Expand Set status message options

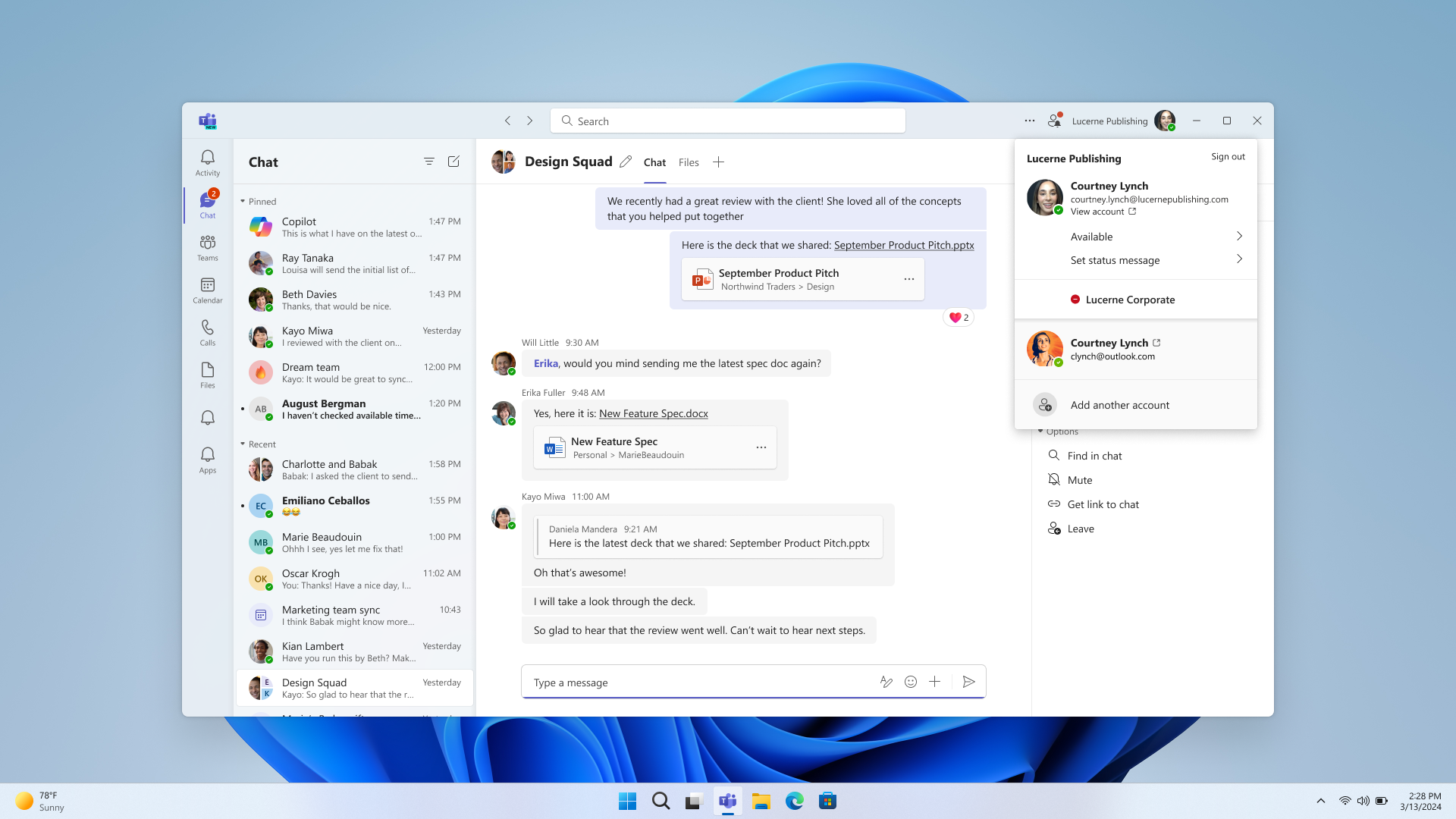pos(1238,259)
